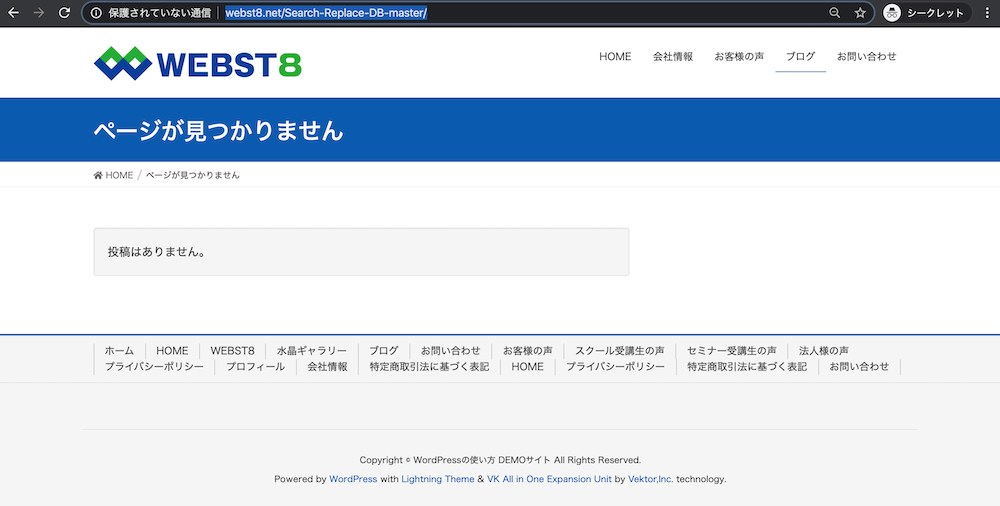Click the 投稿はありません。 message

coord(158,252)
